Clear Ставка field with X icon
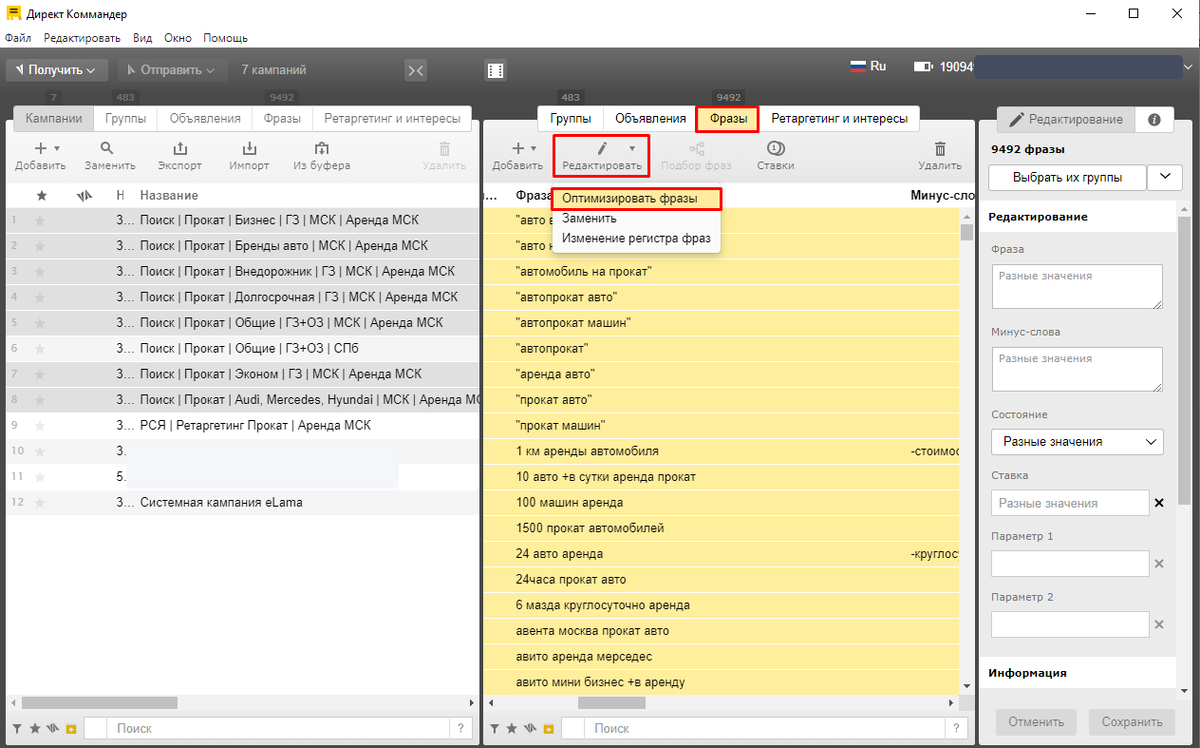This screenshot has width=1200, height=748. click(1159, 503)
